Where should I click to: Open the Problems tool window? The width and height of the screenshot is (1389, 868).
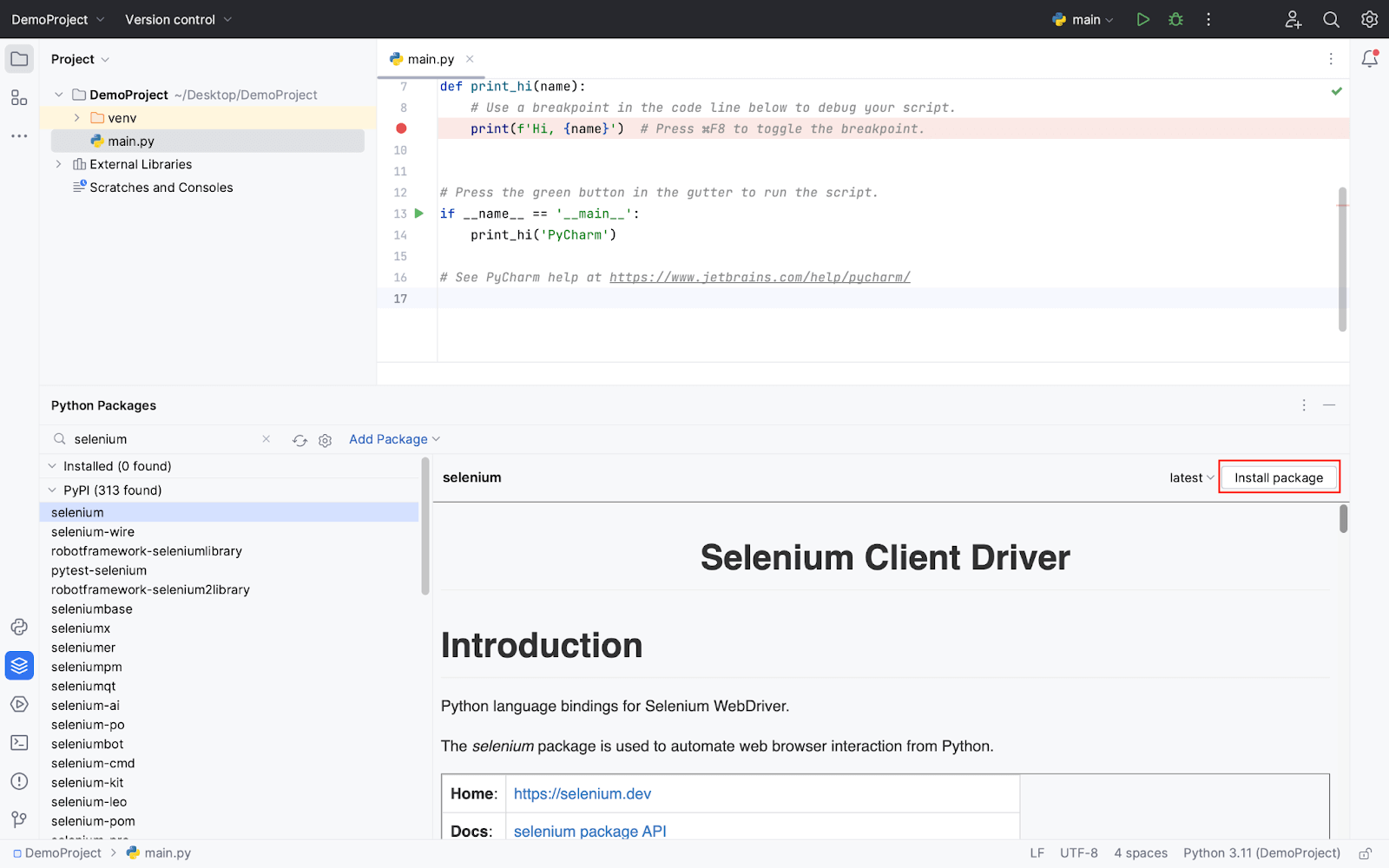pyautogui.click(x=19, y=781)
